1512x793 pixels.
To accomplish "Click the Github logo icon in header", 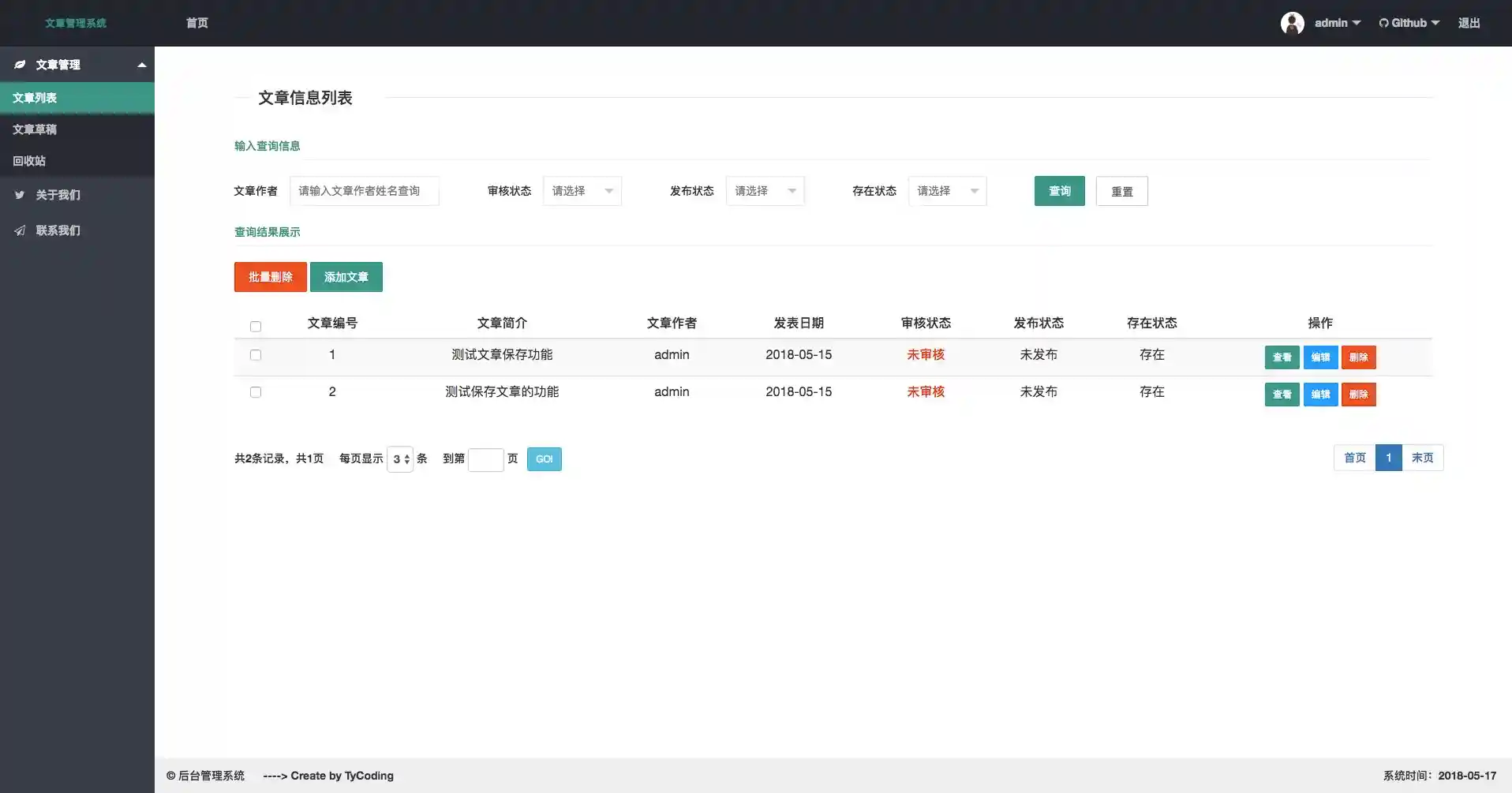I will point(1383,23).
